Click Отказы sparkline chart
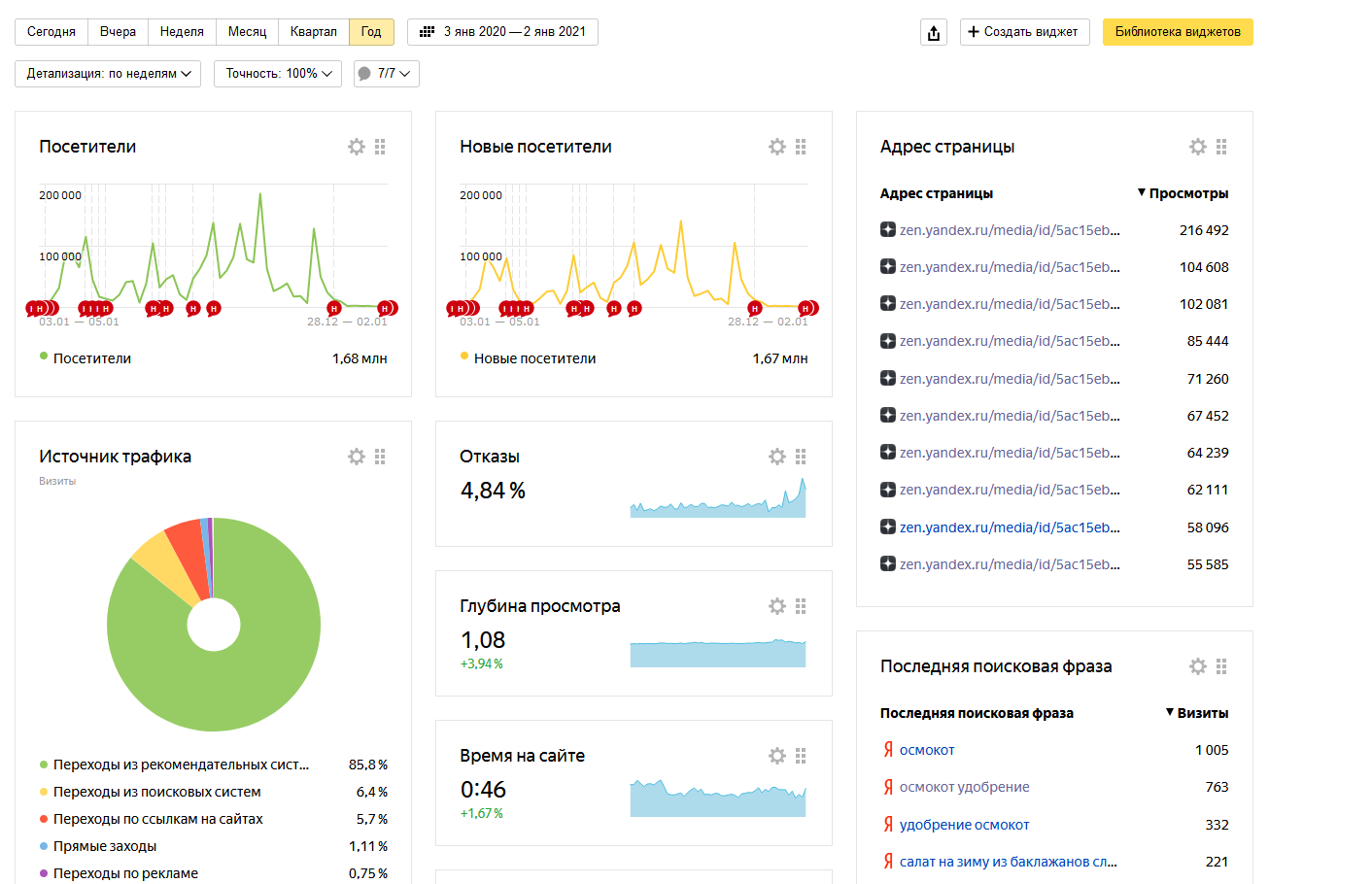The image size is (1372, 884). click(718, 497)
